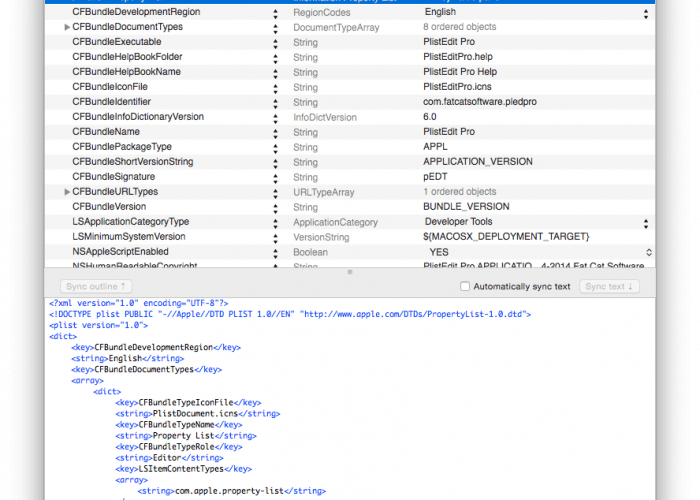Click the XML declaration line in editor
The height and width of the screenshot is (500, 700).
[x=138, y=303]
